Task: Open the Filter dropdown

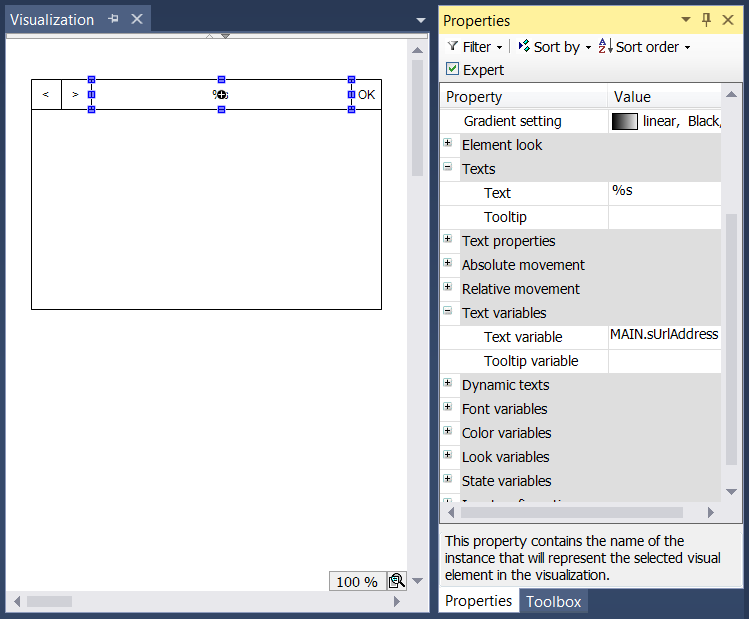Action: pos(475,47)
